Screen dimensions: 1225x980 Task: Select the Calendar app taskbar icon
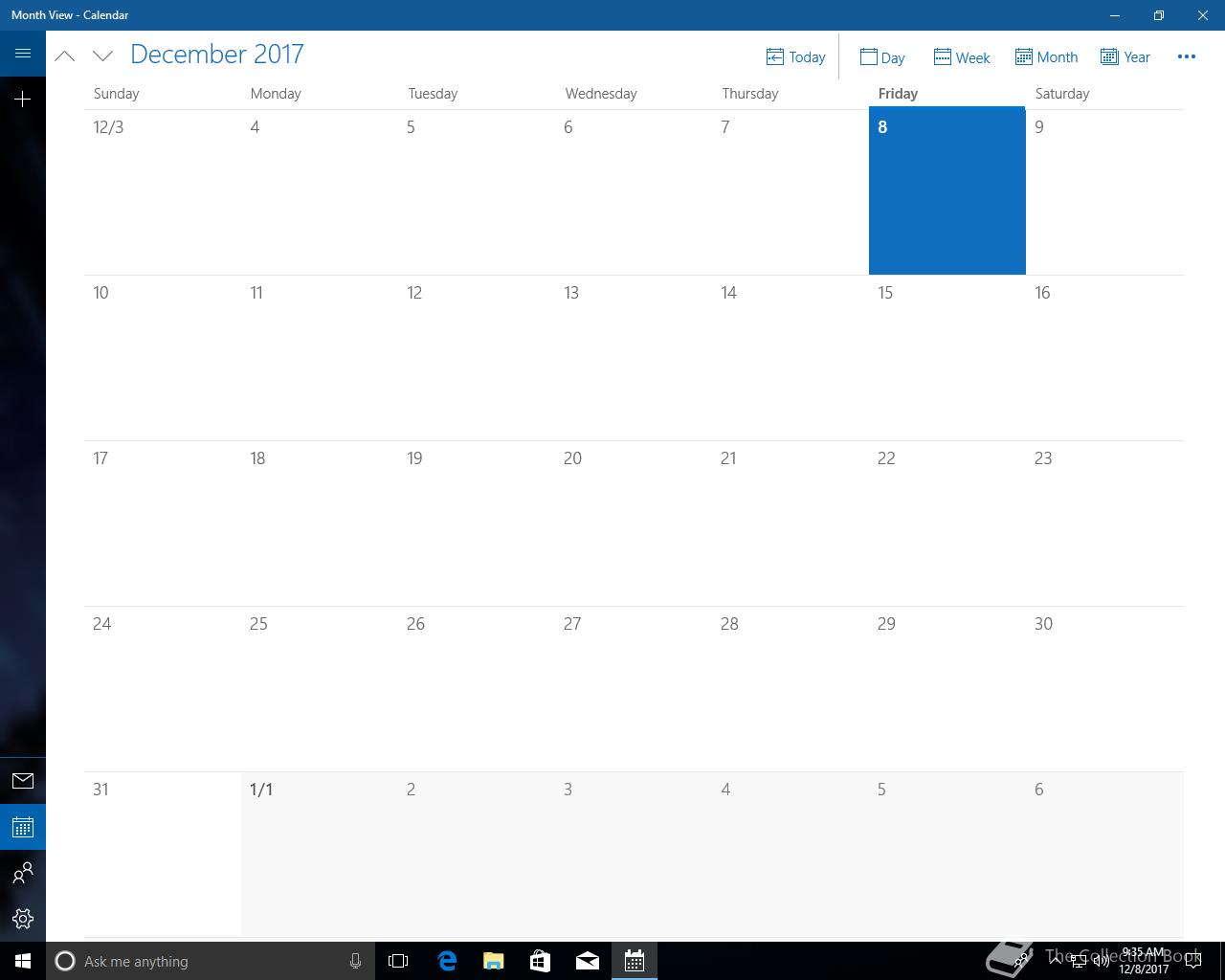[634, 961]
